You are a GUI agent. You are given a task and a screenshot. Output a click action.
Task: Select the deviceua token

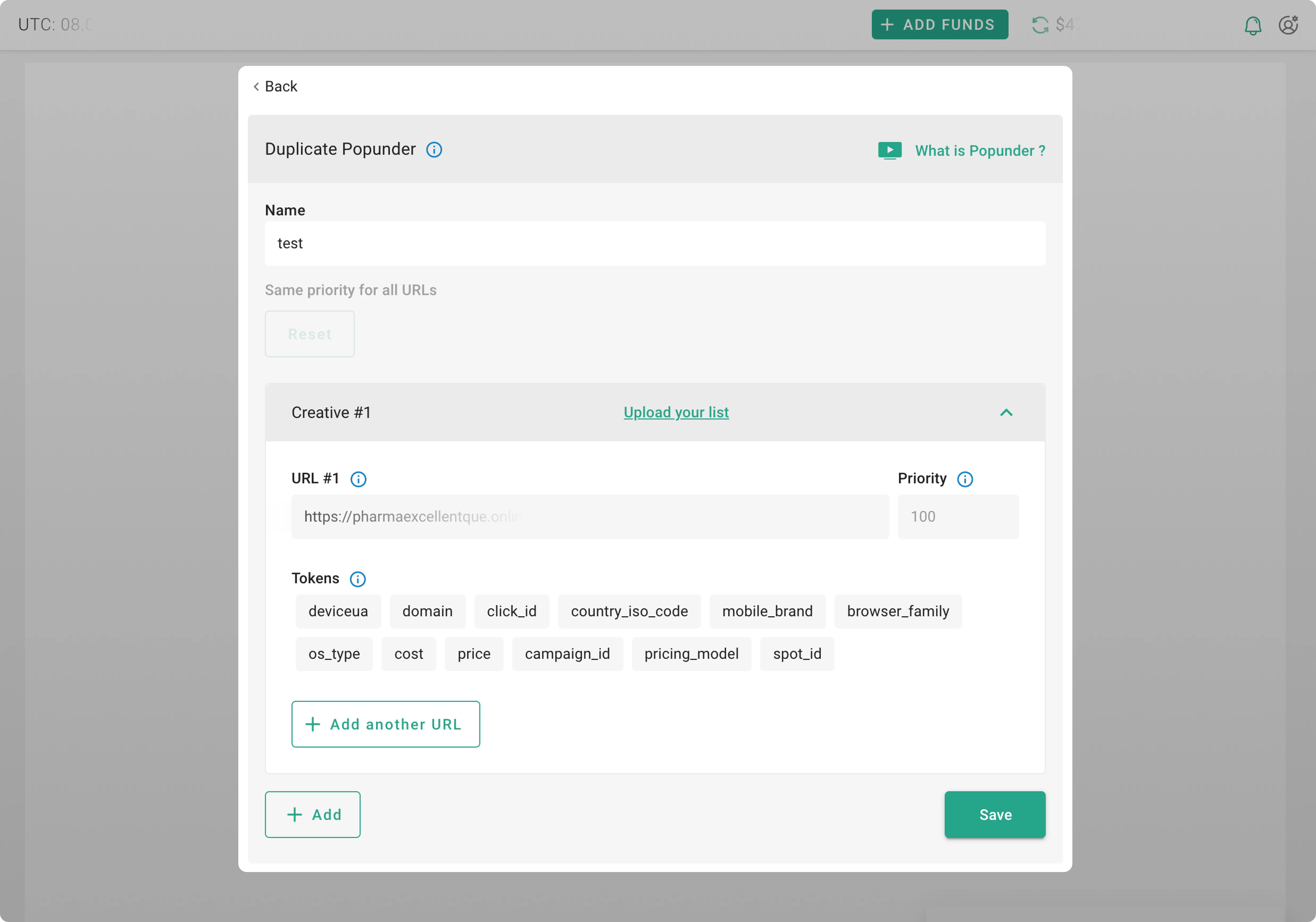coord(338,611)
